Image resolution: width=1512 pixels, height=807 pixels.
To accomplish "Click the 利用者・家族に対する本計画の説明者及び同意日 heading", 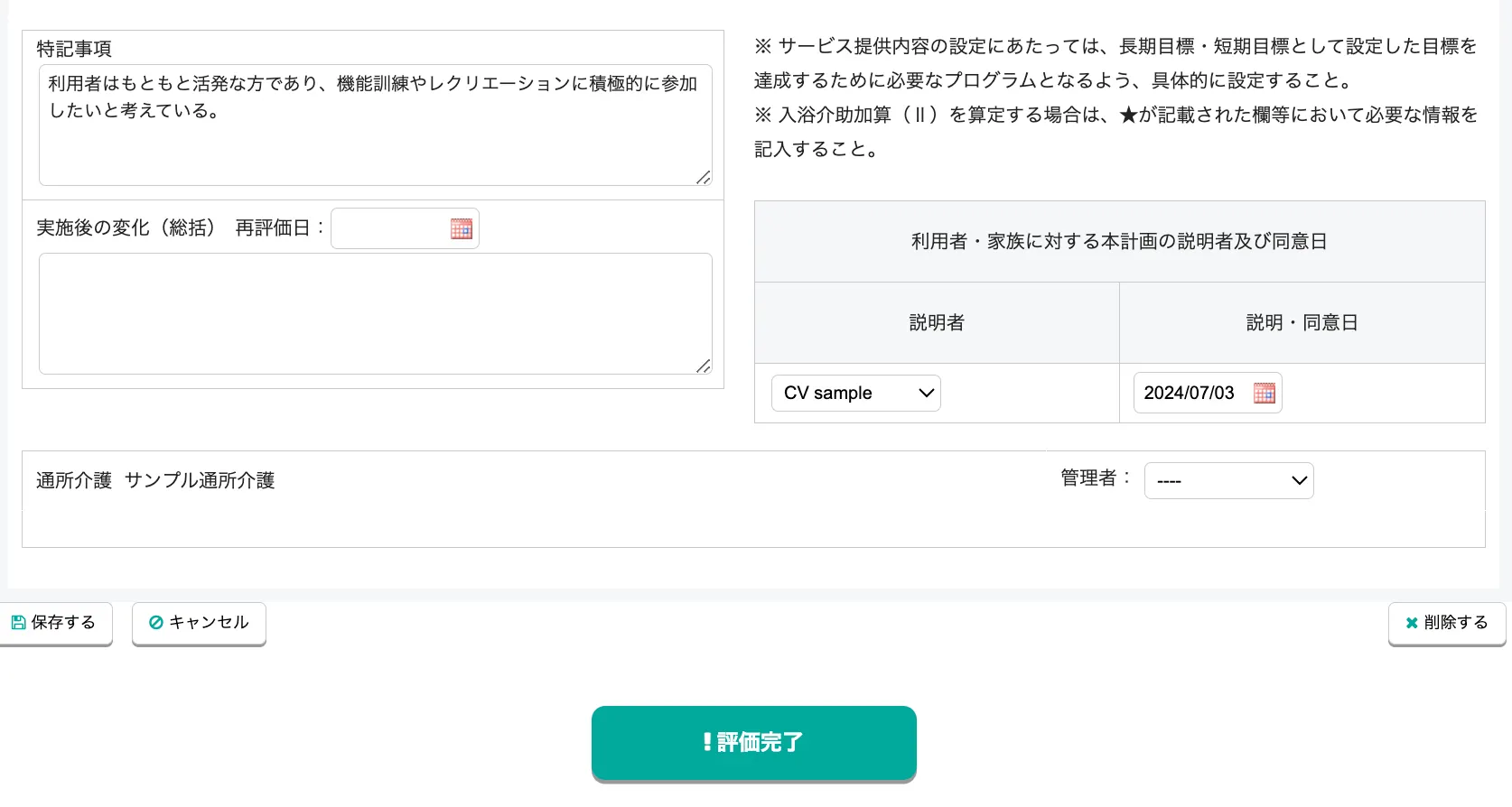I will tap(1119, 241).
